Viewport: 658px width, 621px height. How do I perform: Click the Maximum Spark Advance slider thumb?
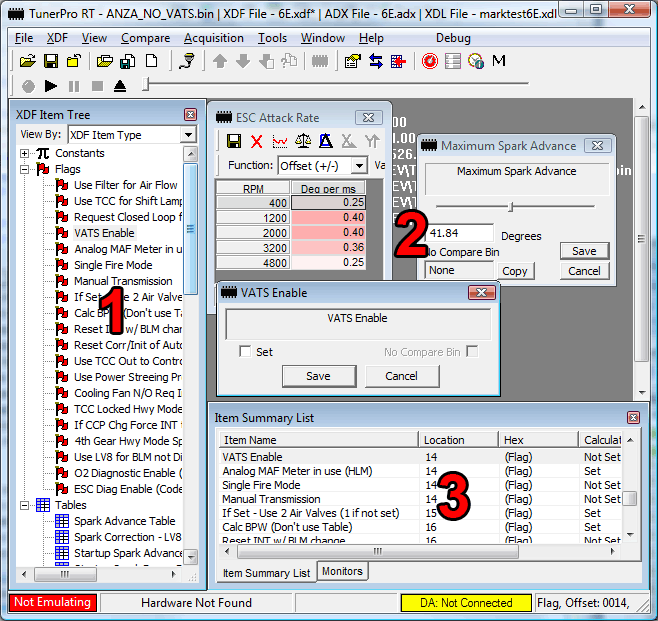pos(511,207)
